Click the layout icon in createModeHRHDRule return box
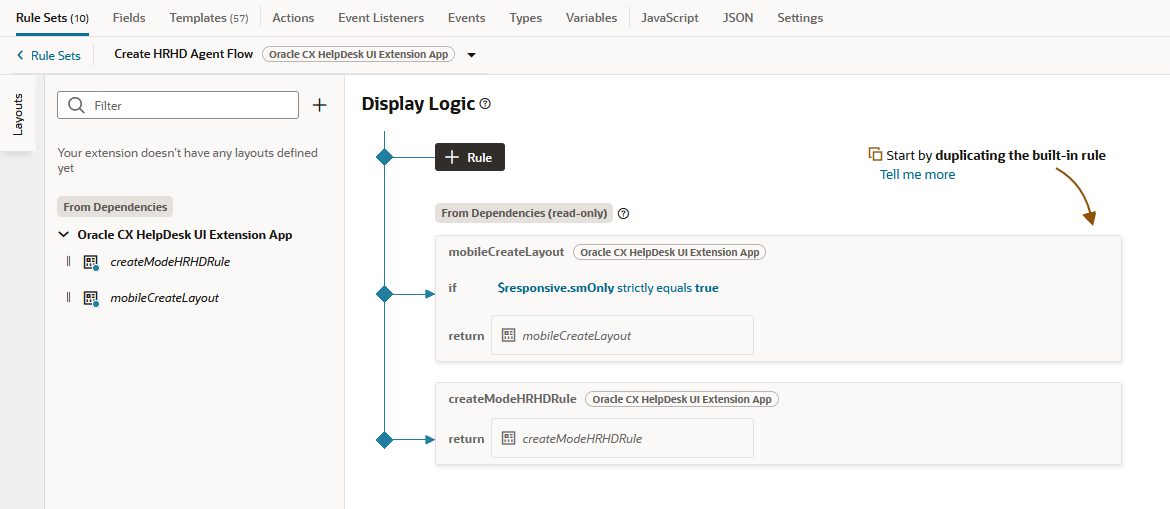The height and width of the screenshot is (509, 1170). (x=509, y=438)
